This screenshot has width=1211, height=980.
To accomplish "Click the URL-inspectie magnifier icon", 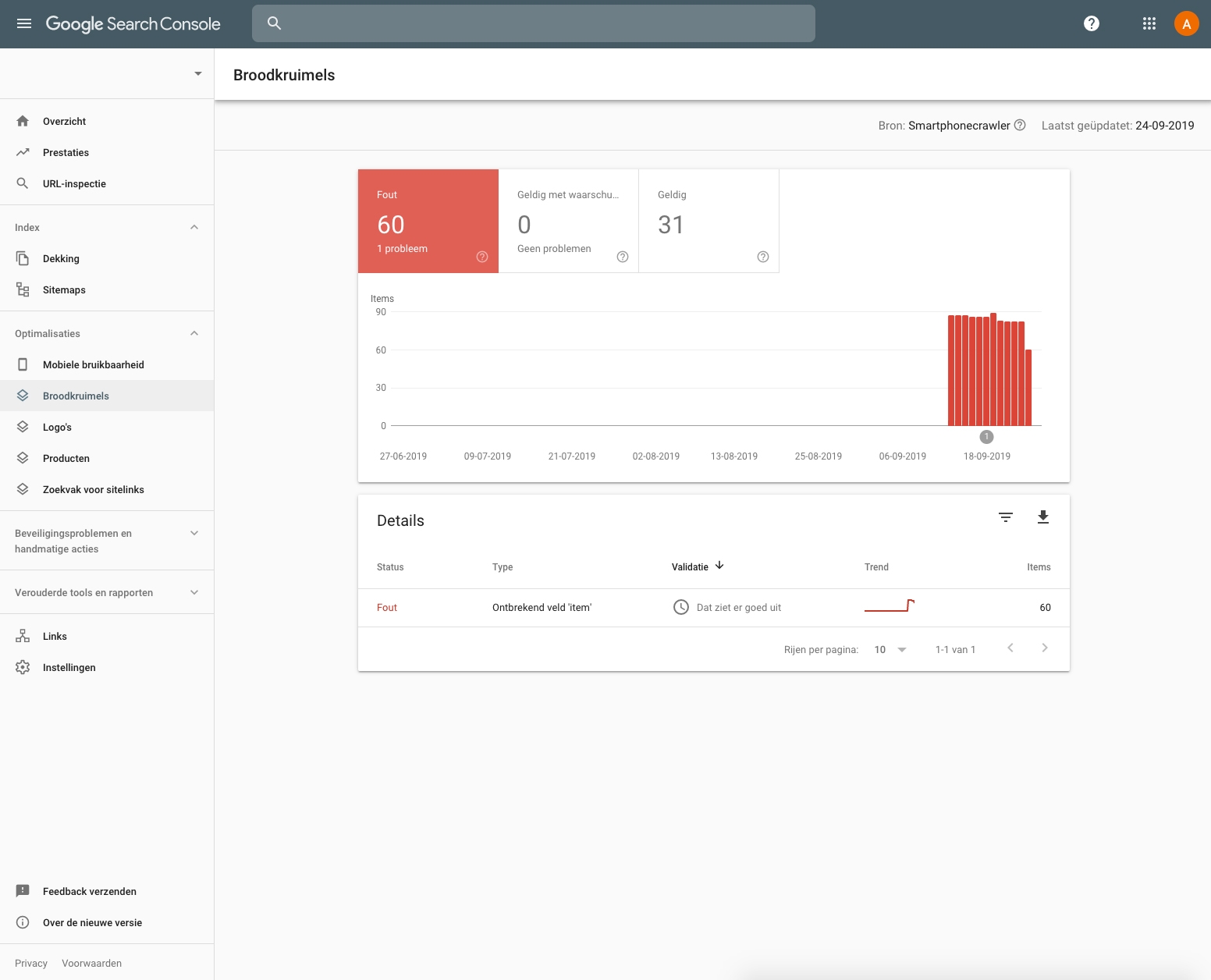I will point(23,183).
